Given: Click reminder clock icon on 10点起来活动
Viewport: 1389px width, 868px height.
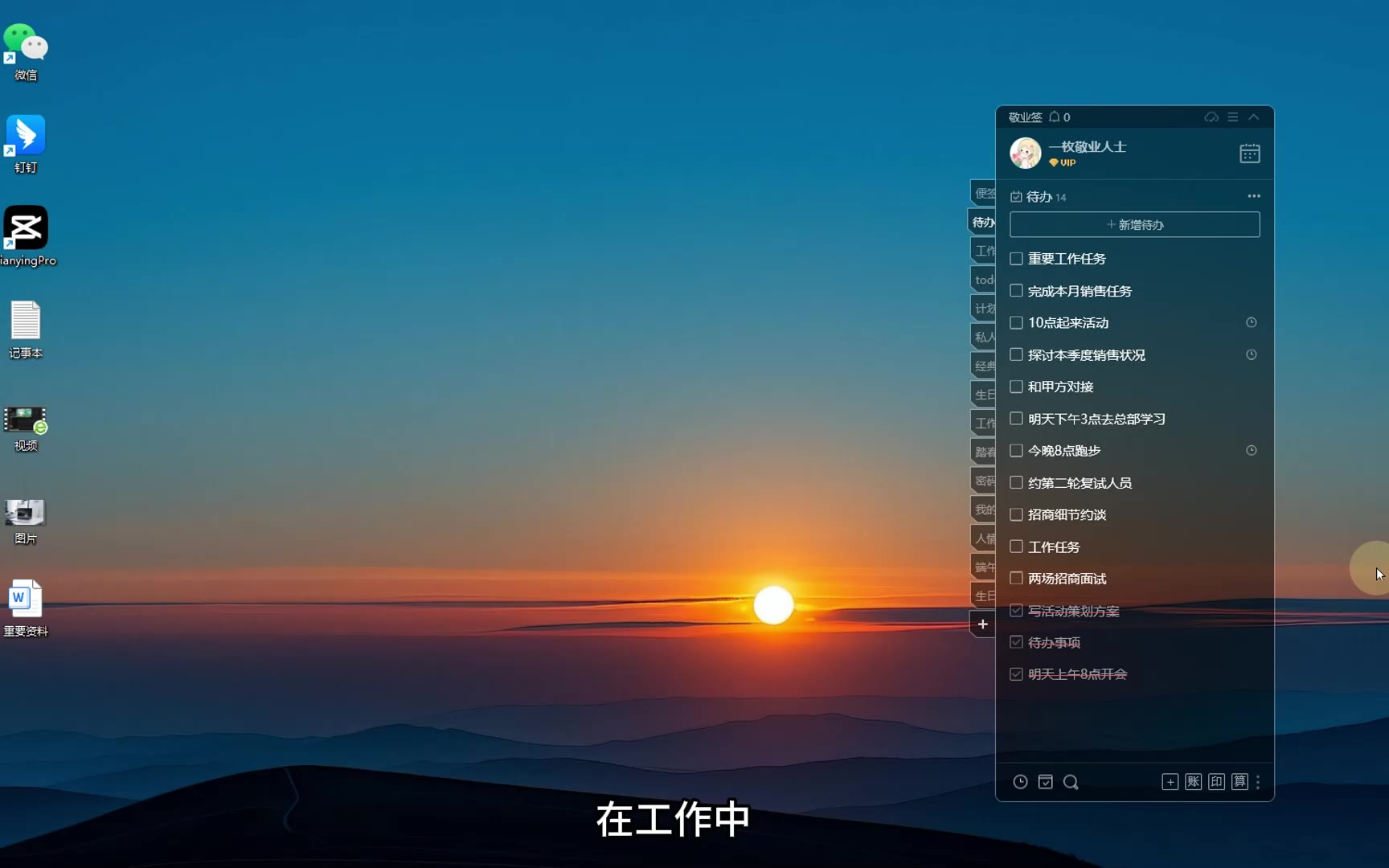Looking at the screenshot, I should [1251, 322].
